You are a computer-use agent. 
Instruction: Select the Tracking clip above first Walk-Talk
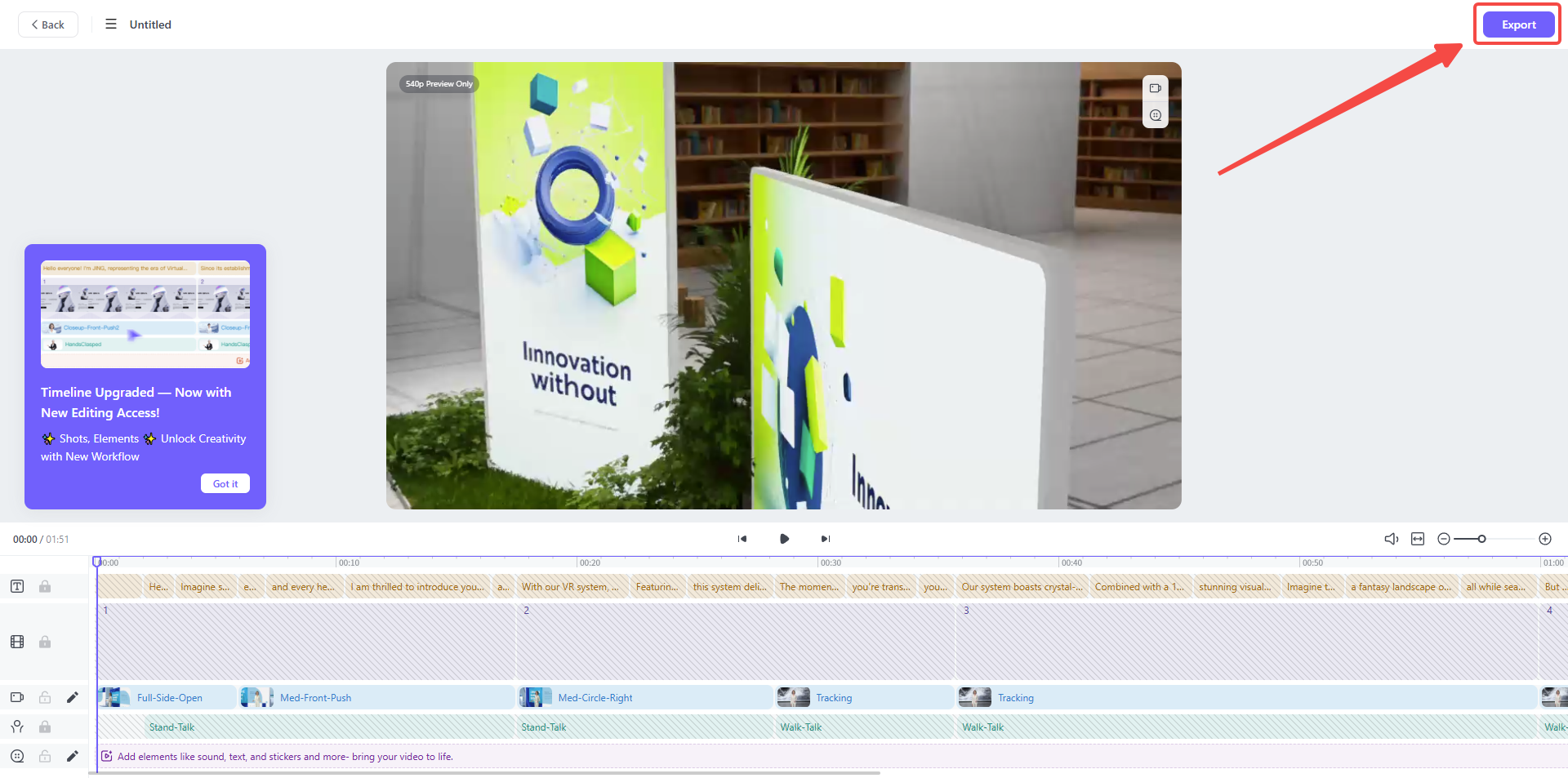coord(864,697)
